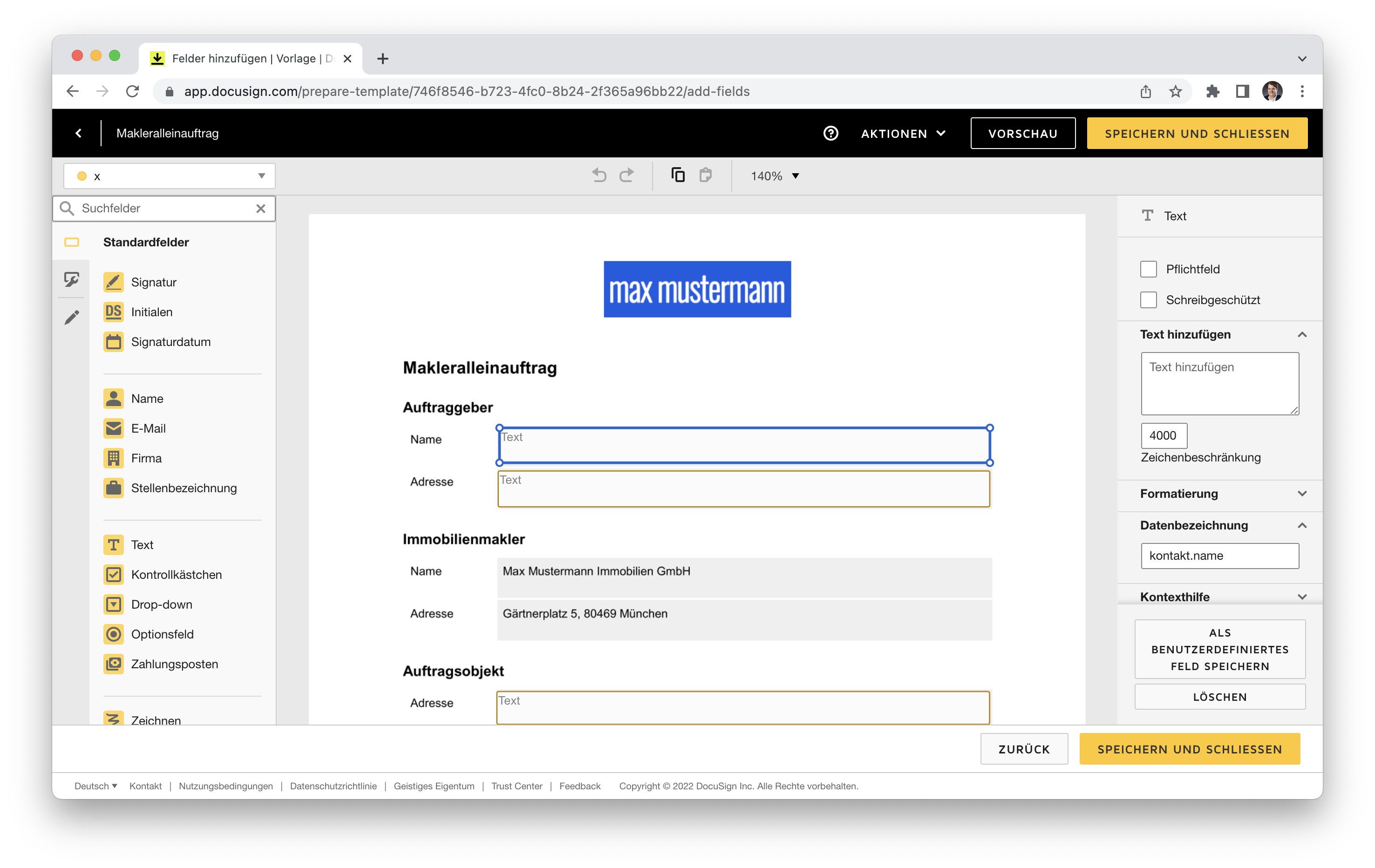1375x868 pixels.
Task: Click the Felder hinzufügen browser tab
Action: [x=250, y=58]
